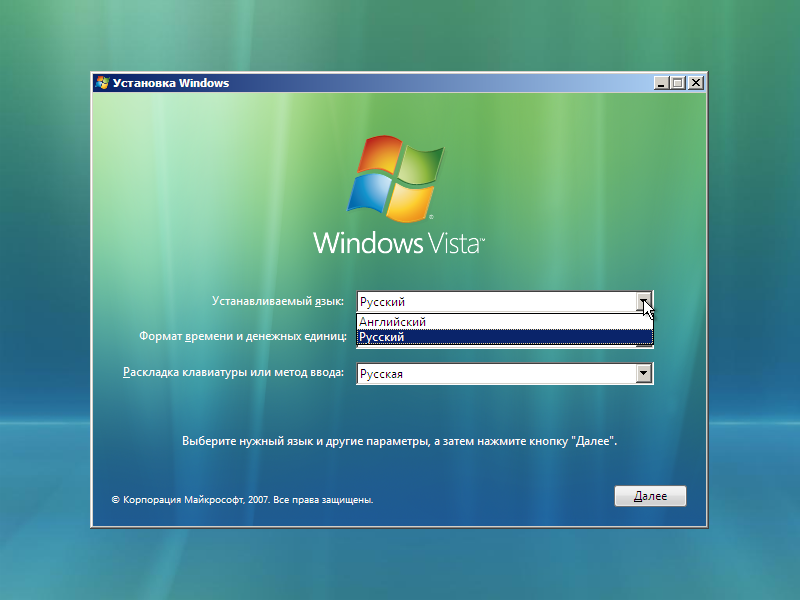Click the Корпорация Майкрософт copyright text
800x600 pixels.
pos(242,499)
